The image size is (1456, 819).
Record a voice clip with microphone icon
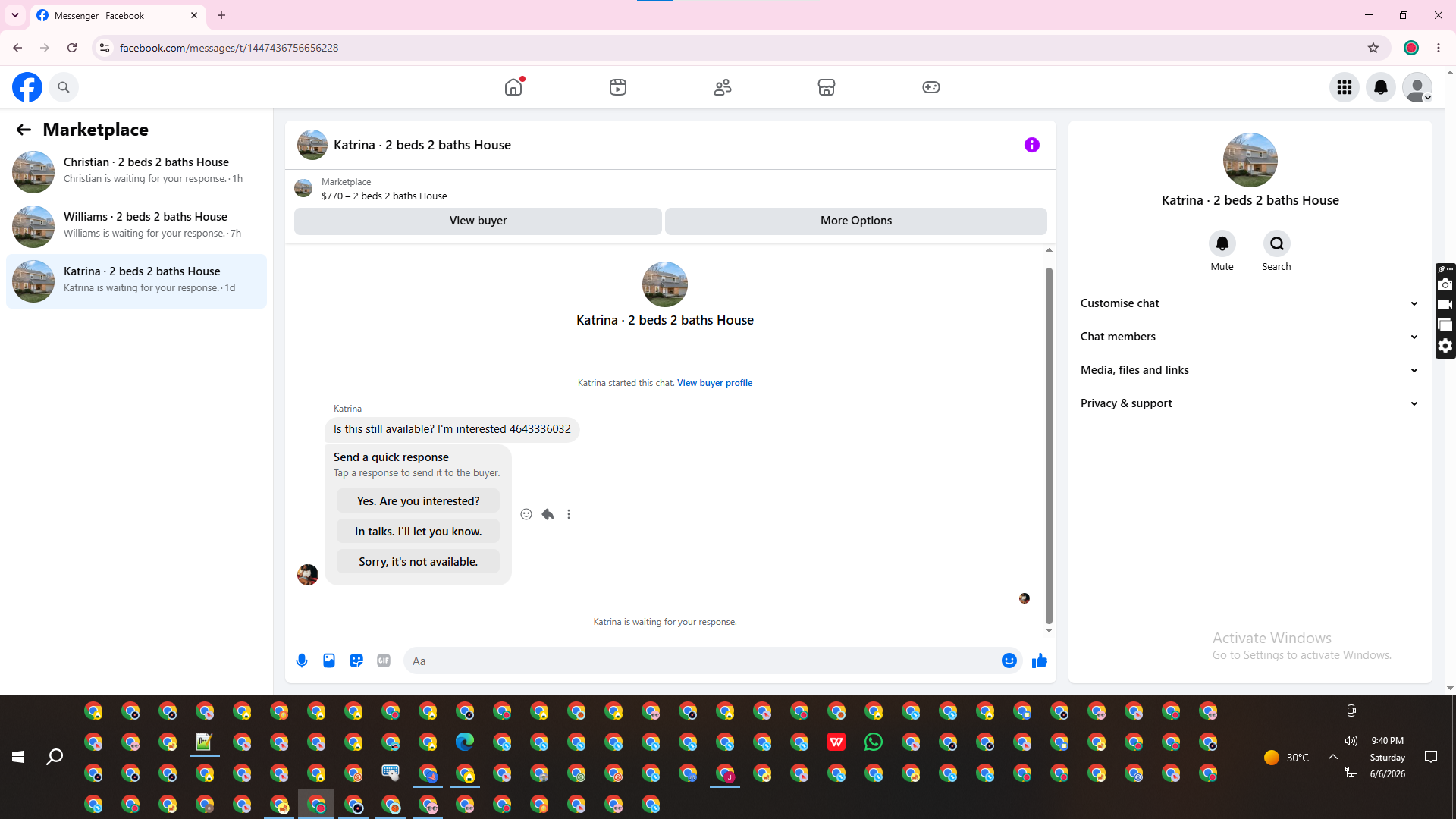click(302, 661)
